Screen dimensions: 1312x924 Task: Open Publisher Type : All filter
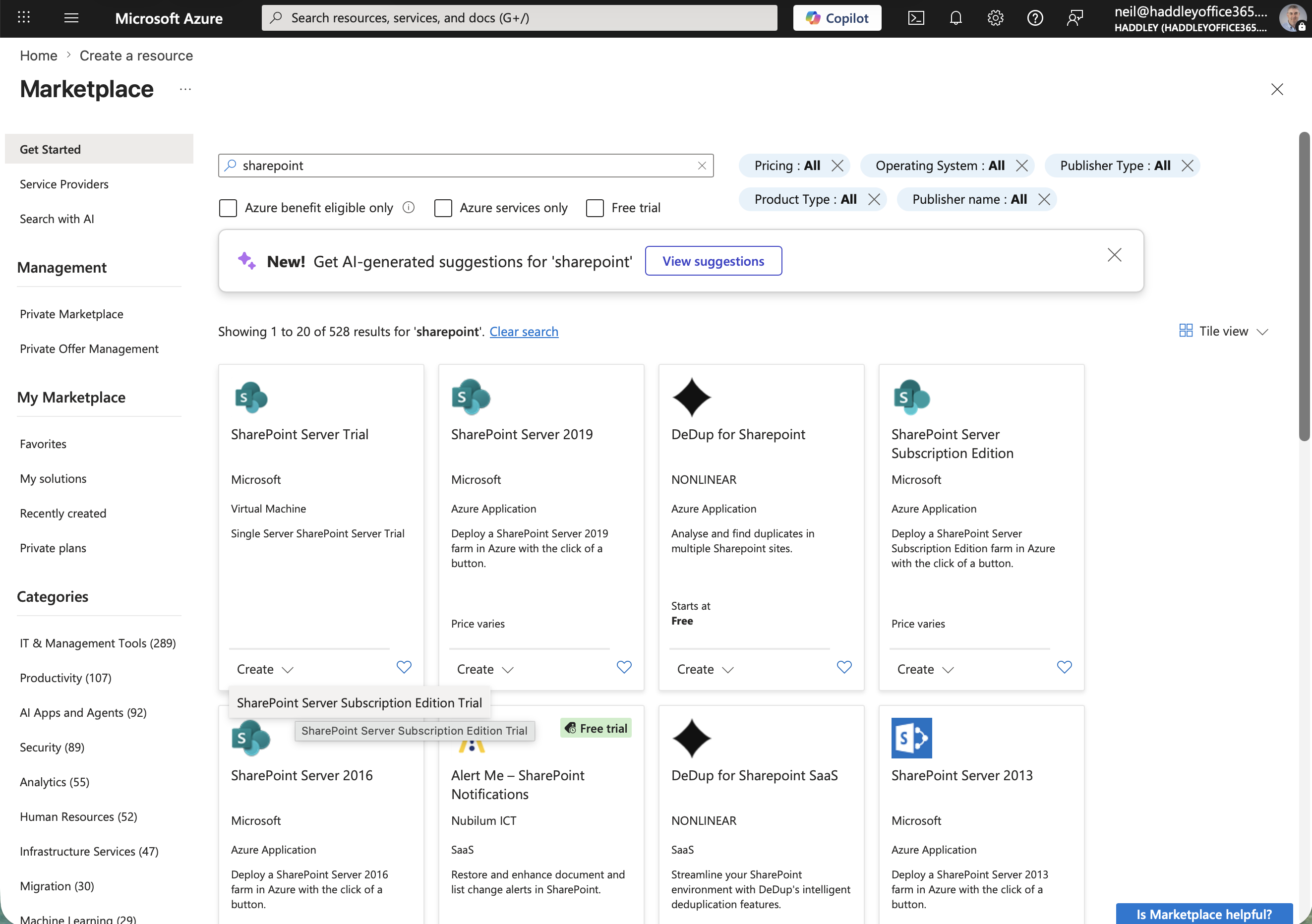[x=1115, y=166]
